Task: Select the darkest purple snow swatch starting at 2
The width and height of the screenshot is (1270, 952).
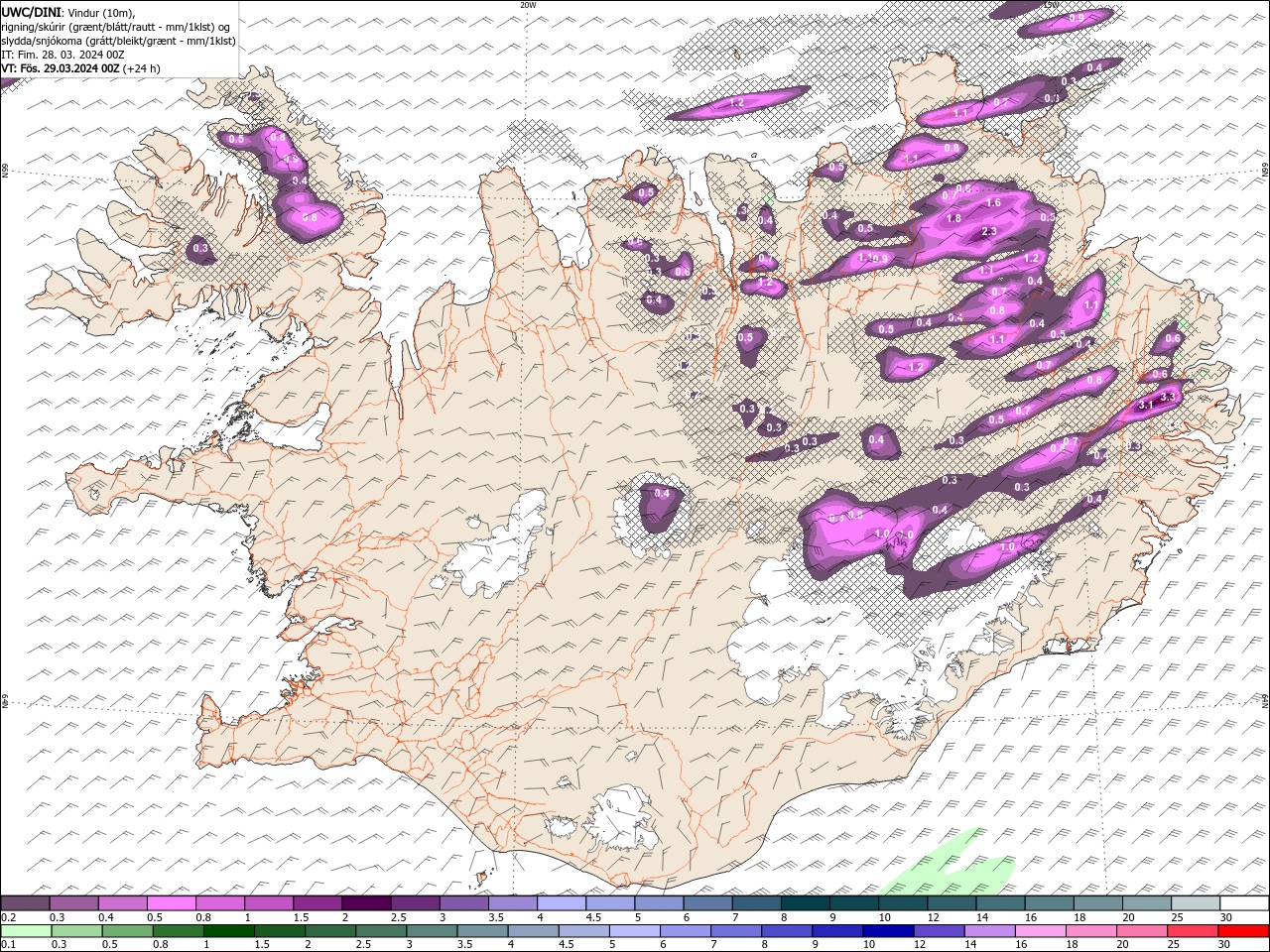Action: pyautogui.click(x=366, y=903)
